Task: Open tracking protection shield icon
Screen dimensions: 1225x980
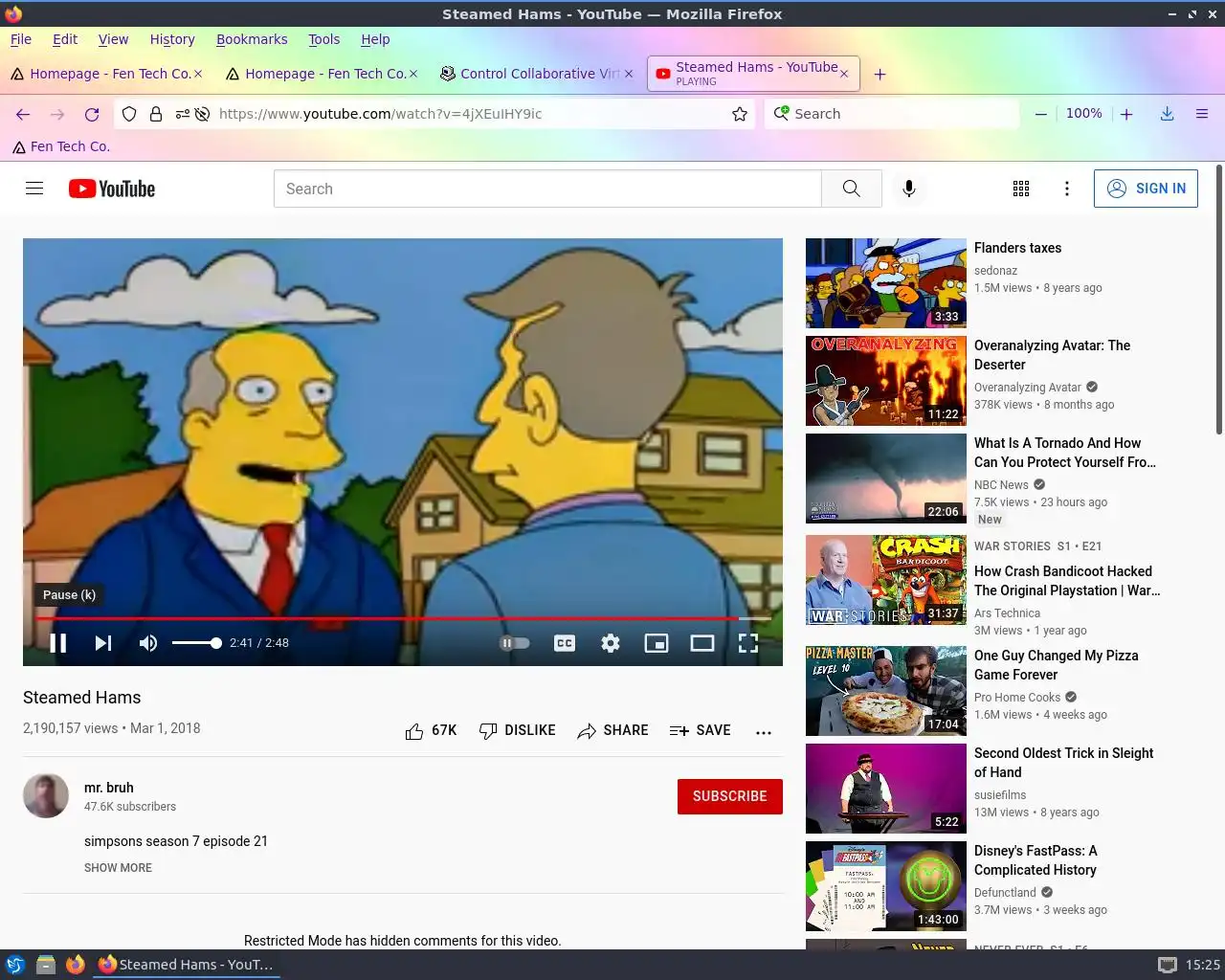Action: point(130,114)
